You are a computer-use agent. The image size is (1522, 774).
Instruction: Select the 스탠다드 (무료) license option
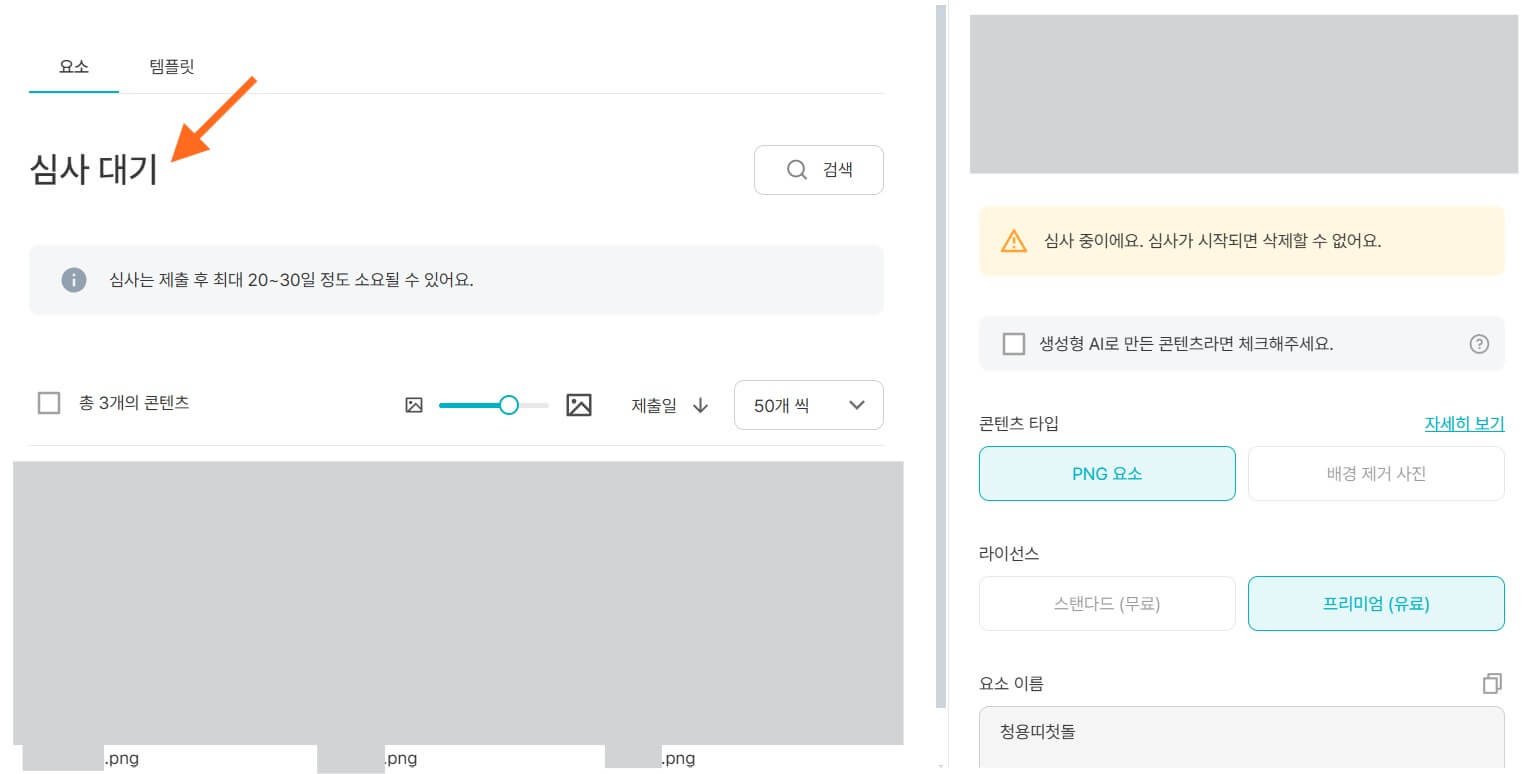tap(1107, 603)
